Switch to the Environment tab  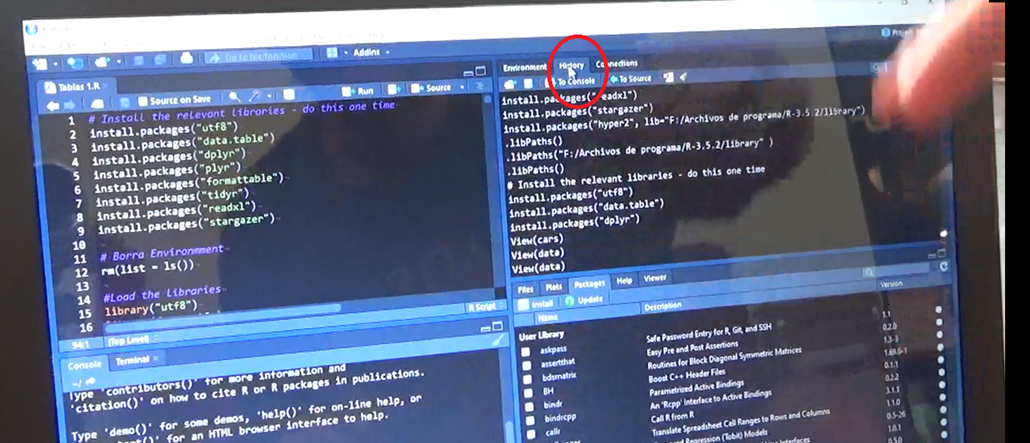point(525,68)
